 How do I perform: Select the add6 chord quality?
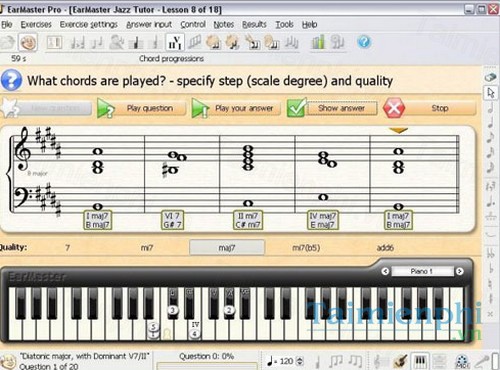point(385,248)
